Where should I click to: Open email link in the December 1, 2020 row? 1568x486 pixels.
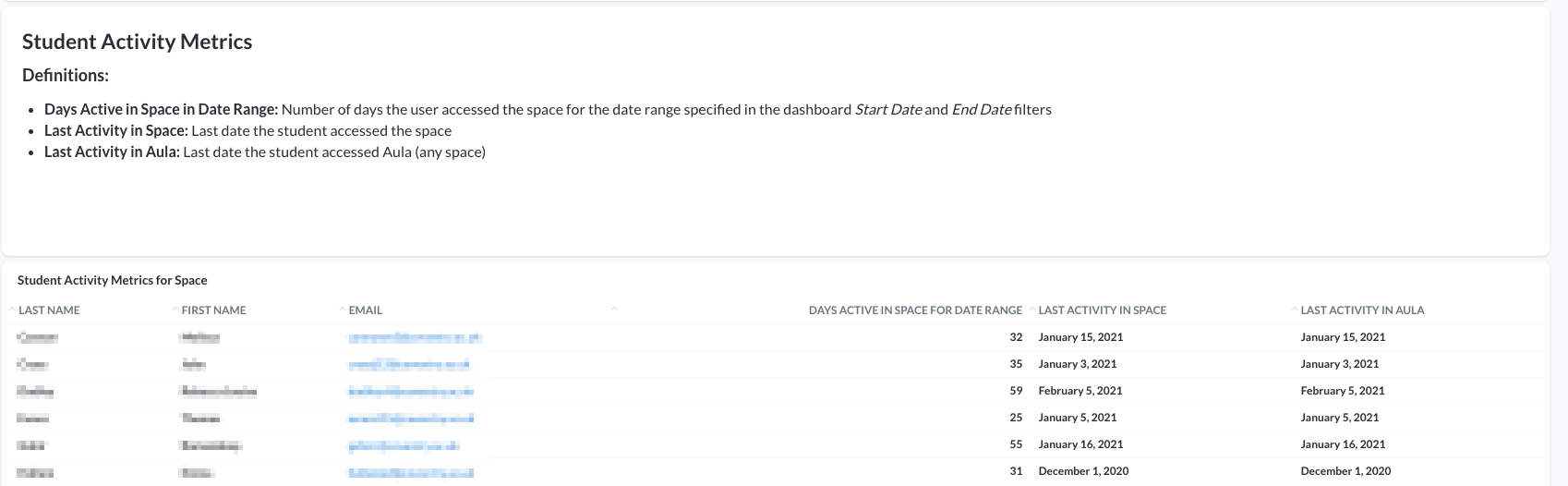tap(411, 471)
